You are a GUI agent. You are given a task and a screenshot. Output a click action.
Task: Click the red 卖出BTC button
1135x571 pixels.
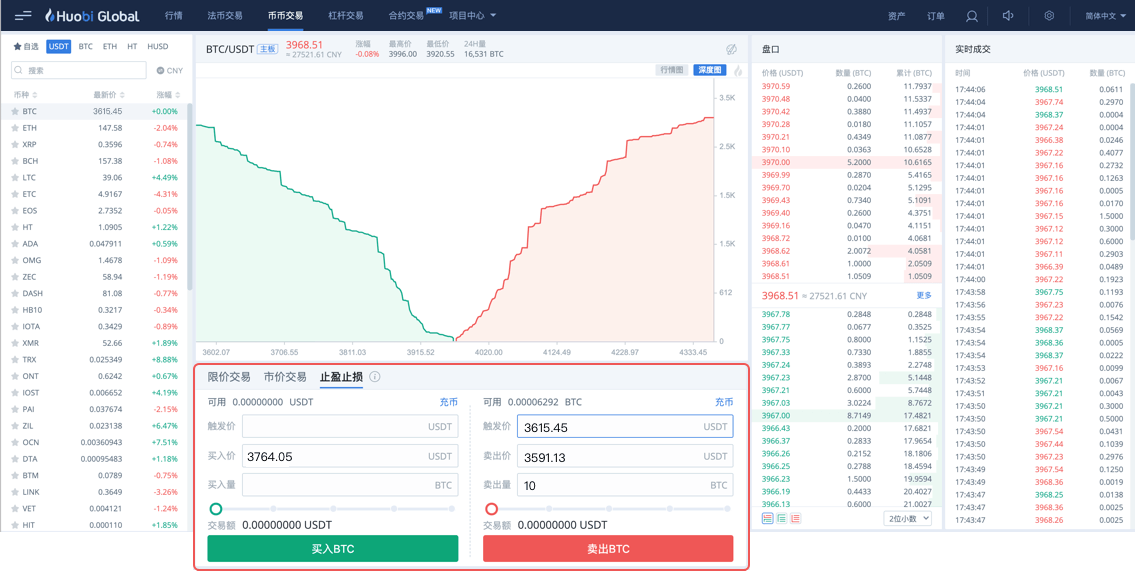pyautogui.click(x=607, y=549)
